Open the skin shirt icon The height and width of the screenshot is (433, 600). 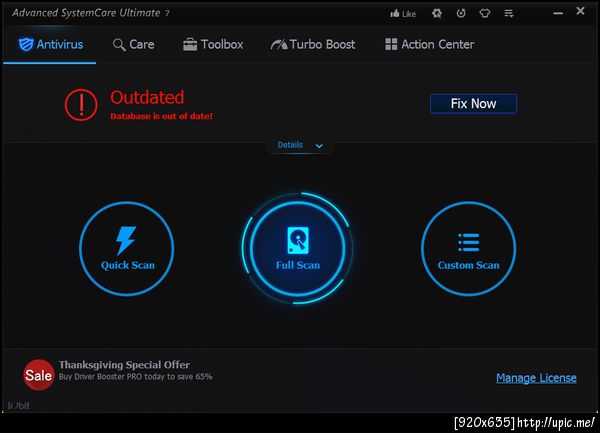coord(485,13)
